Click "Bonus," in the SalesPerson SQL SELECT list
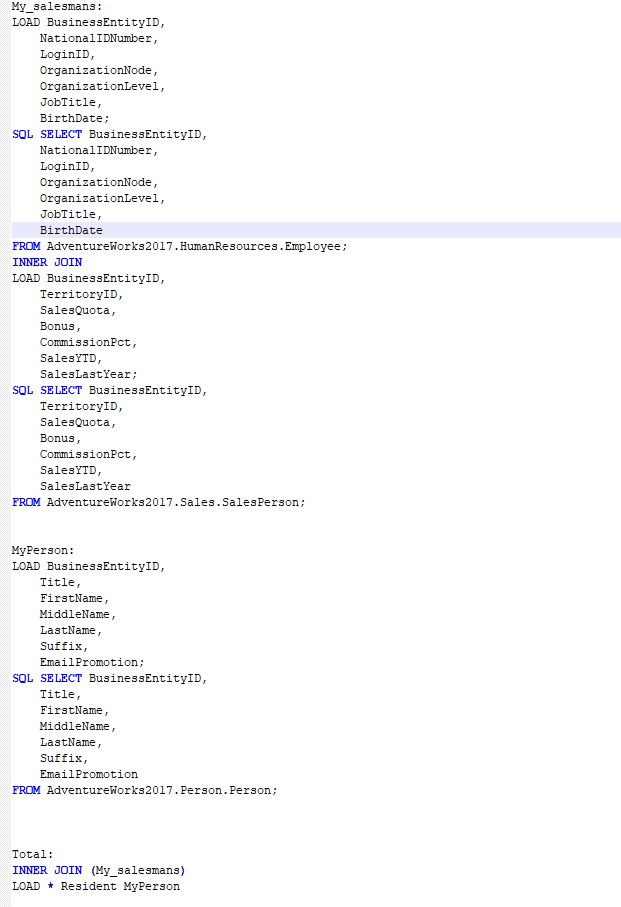 60,439
